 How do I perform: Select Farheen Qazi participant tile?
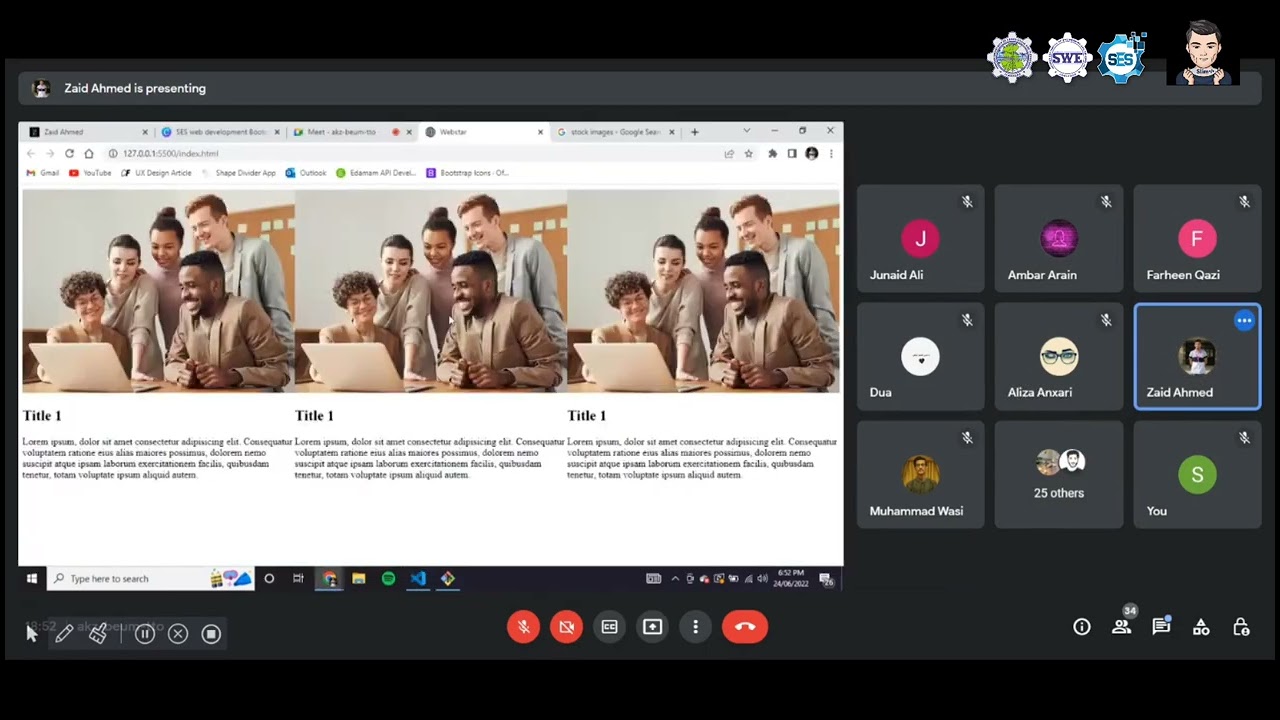tap(1197, 239)
